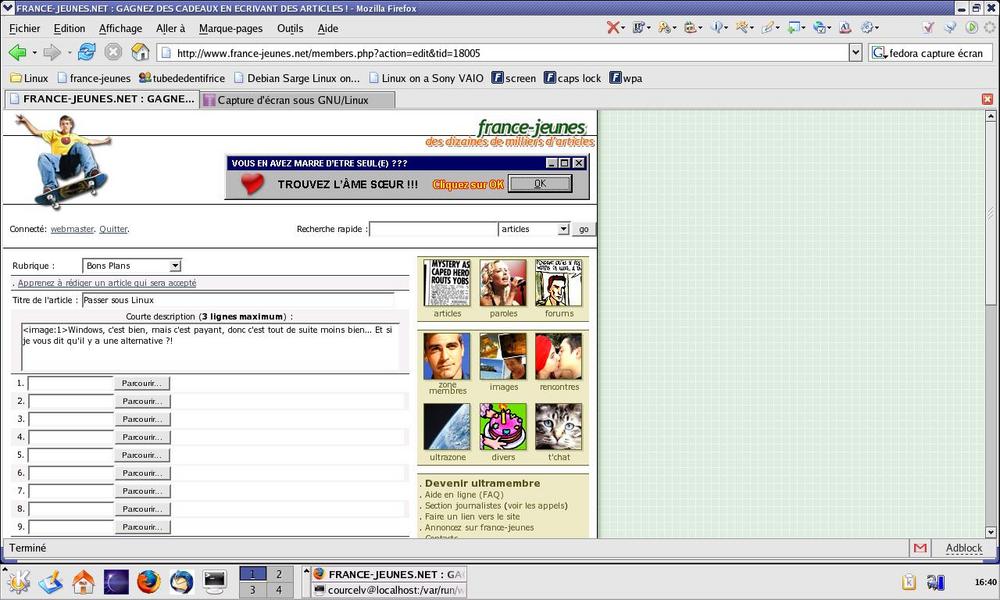This screenshot has width=1000, height=600.
Task: Open the france-jeunes bookmark
Action: point(94,78)
